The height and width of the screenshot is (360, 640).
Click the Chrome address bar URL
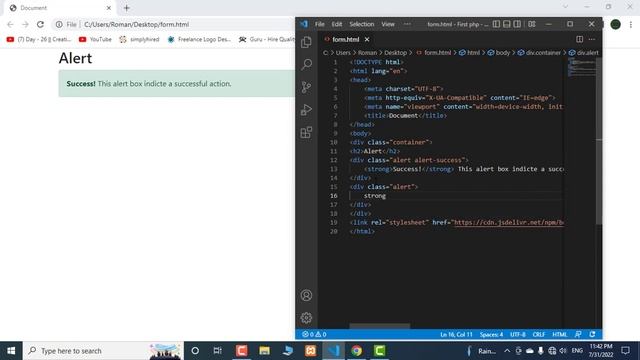[x=136, y=24]
